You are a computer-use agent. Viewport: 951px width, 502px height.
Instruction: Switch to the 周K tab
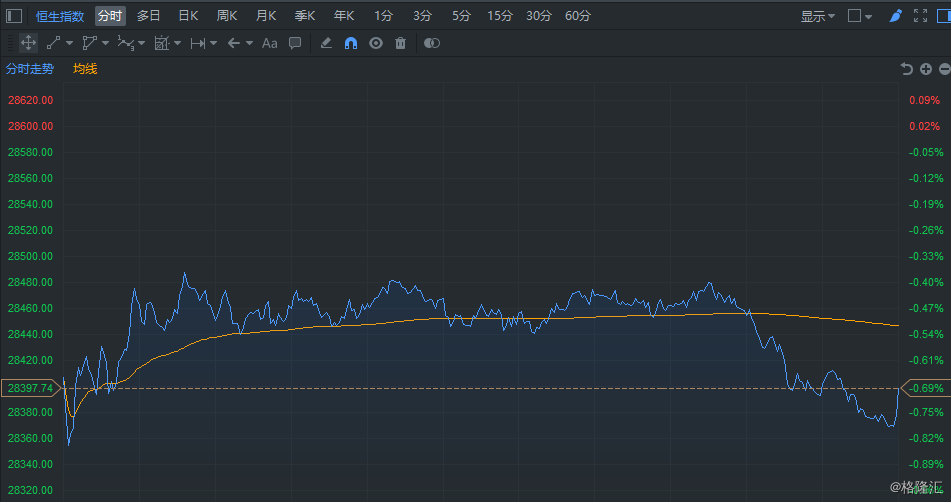tap(227, 16)
